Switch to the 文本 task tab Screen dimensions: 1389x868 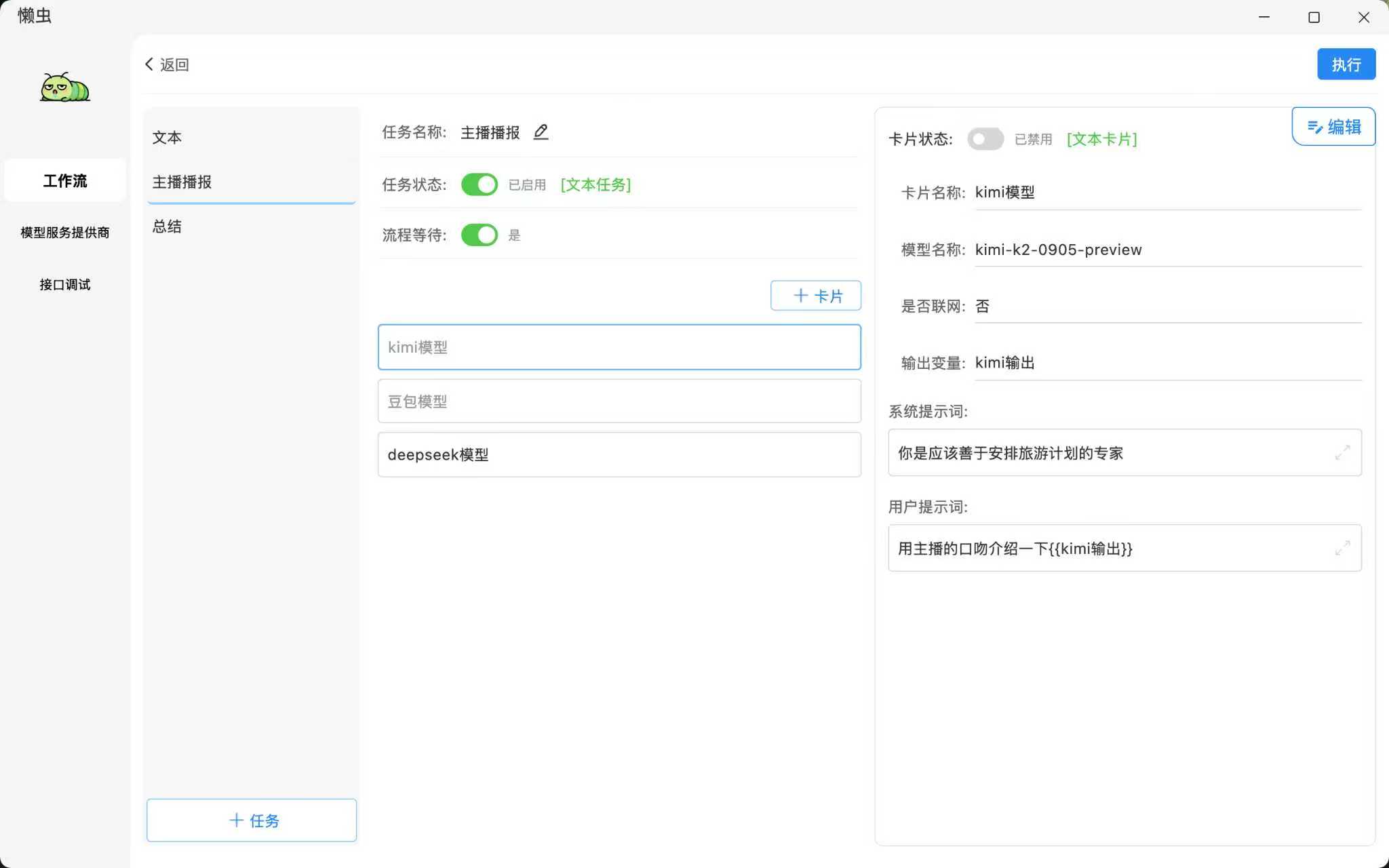pyautogui.click(x=167, y=137)
